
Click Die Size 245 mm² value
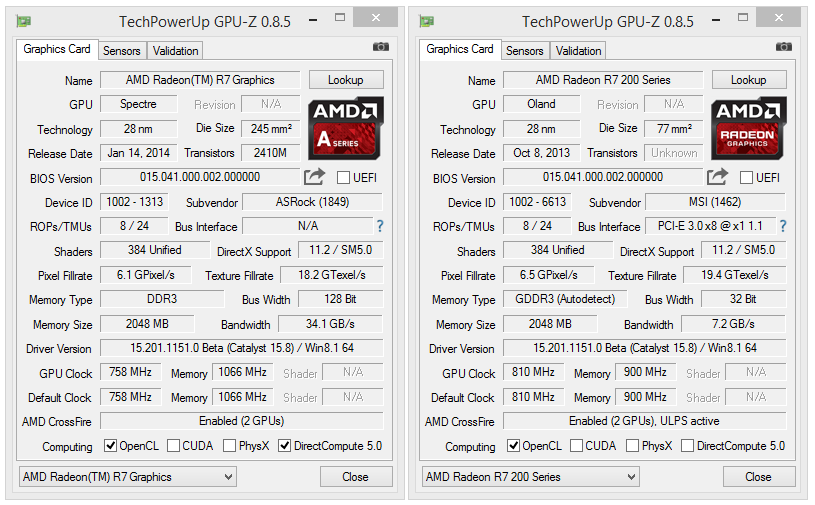pos(271,128)
